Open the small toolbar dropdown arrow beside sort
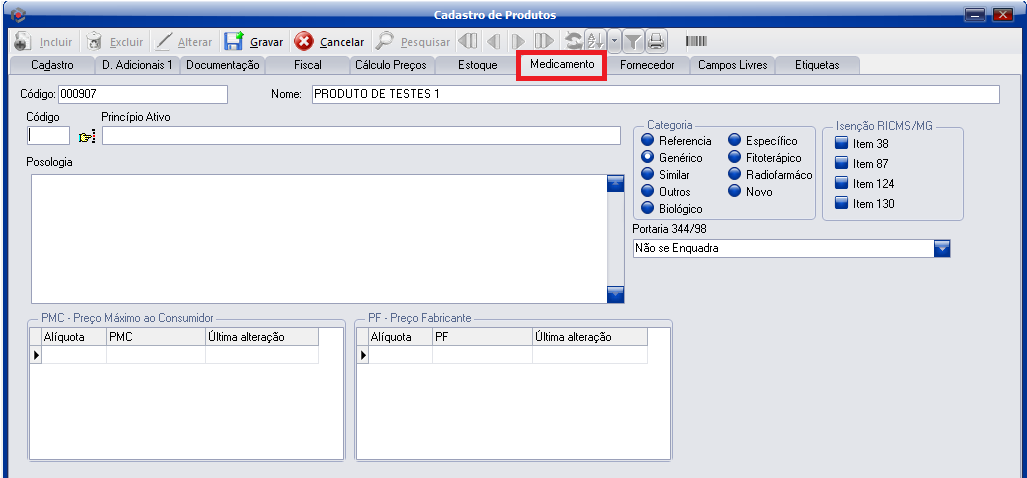 (x=614, y=42)
